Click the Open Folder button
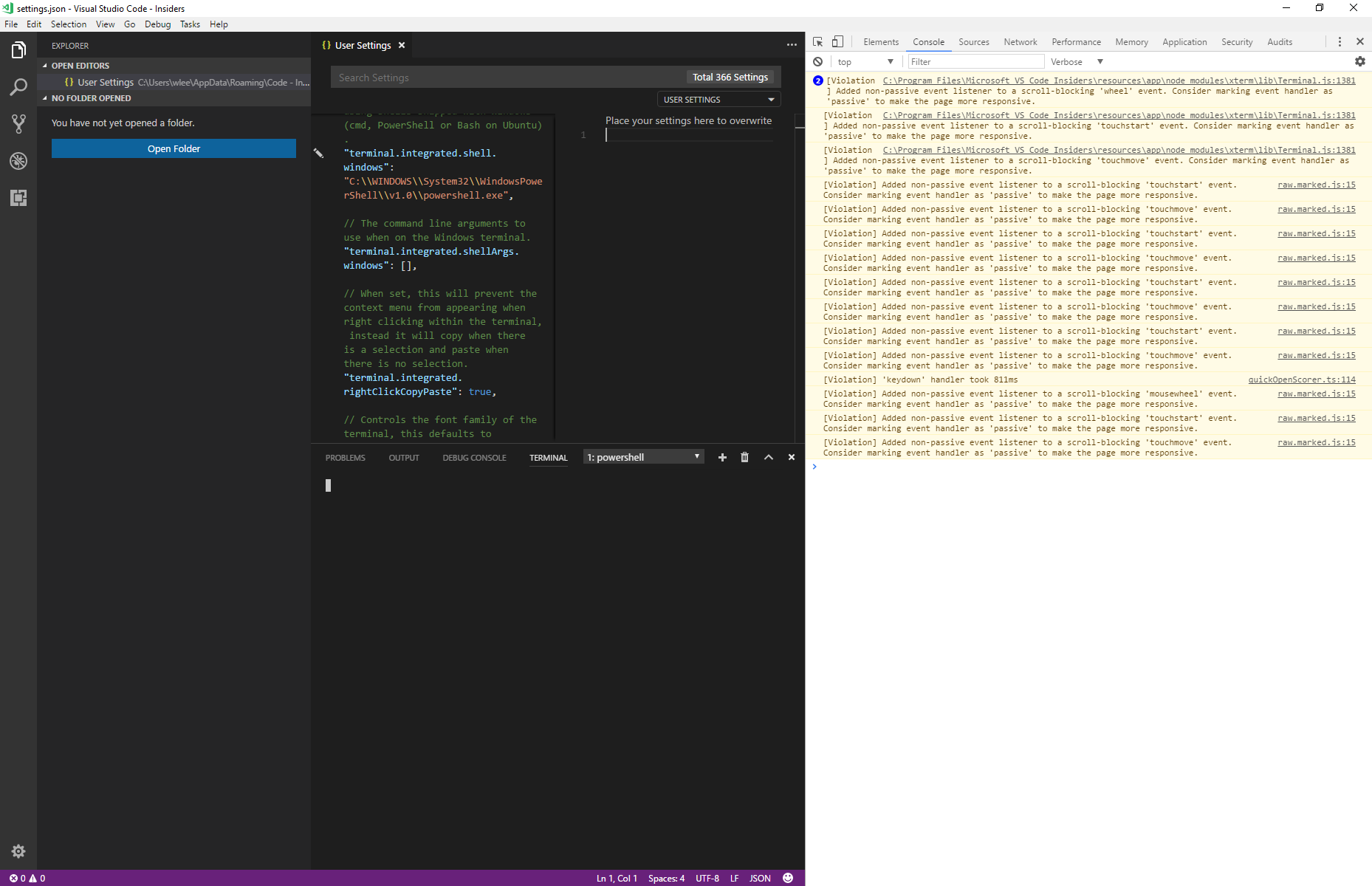Viewport: 1372px width, 886px height. [x=173, y=148]
